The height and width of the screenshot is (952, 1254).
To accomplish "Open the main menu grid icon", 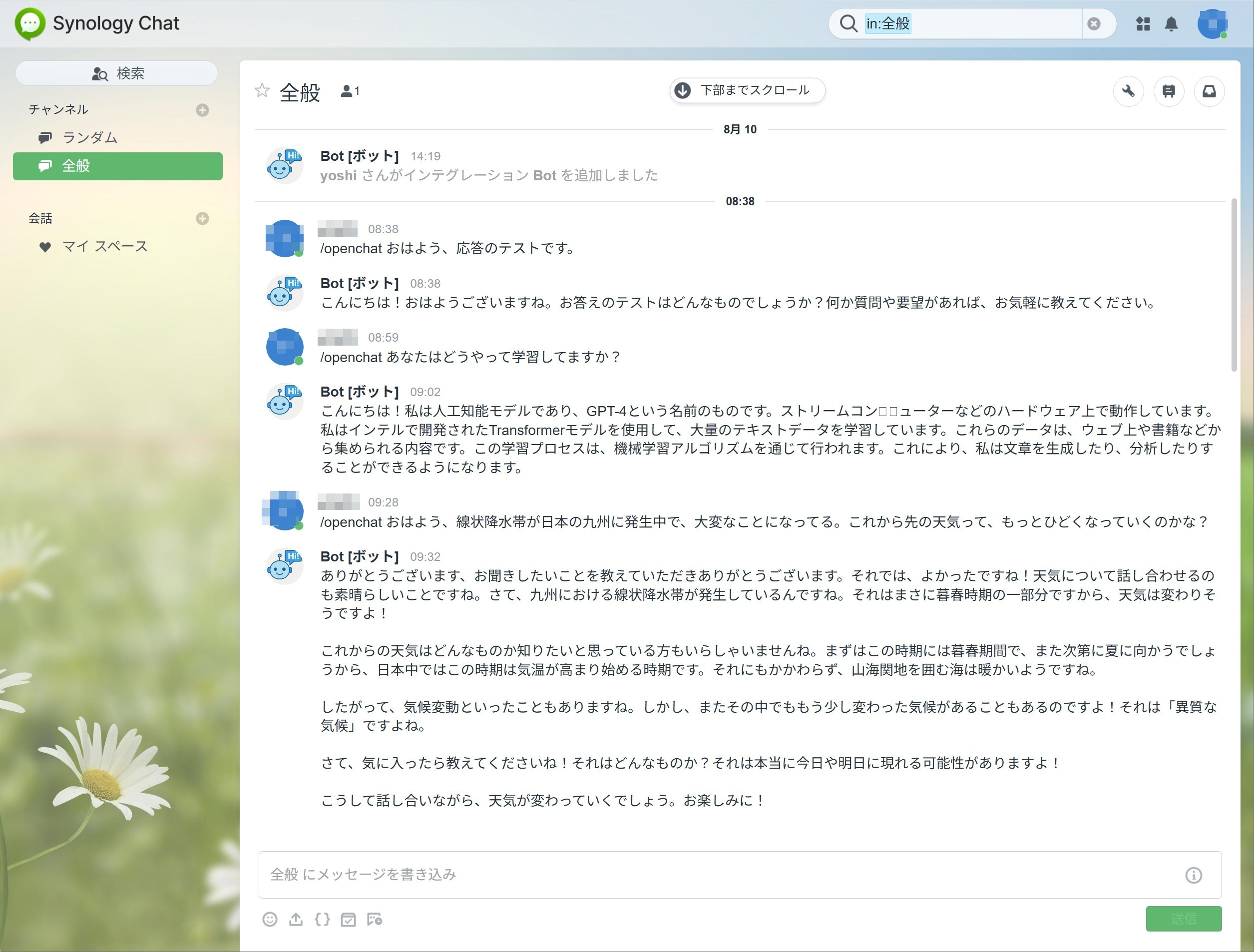I will (x=1143, y=24).
